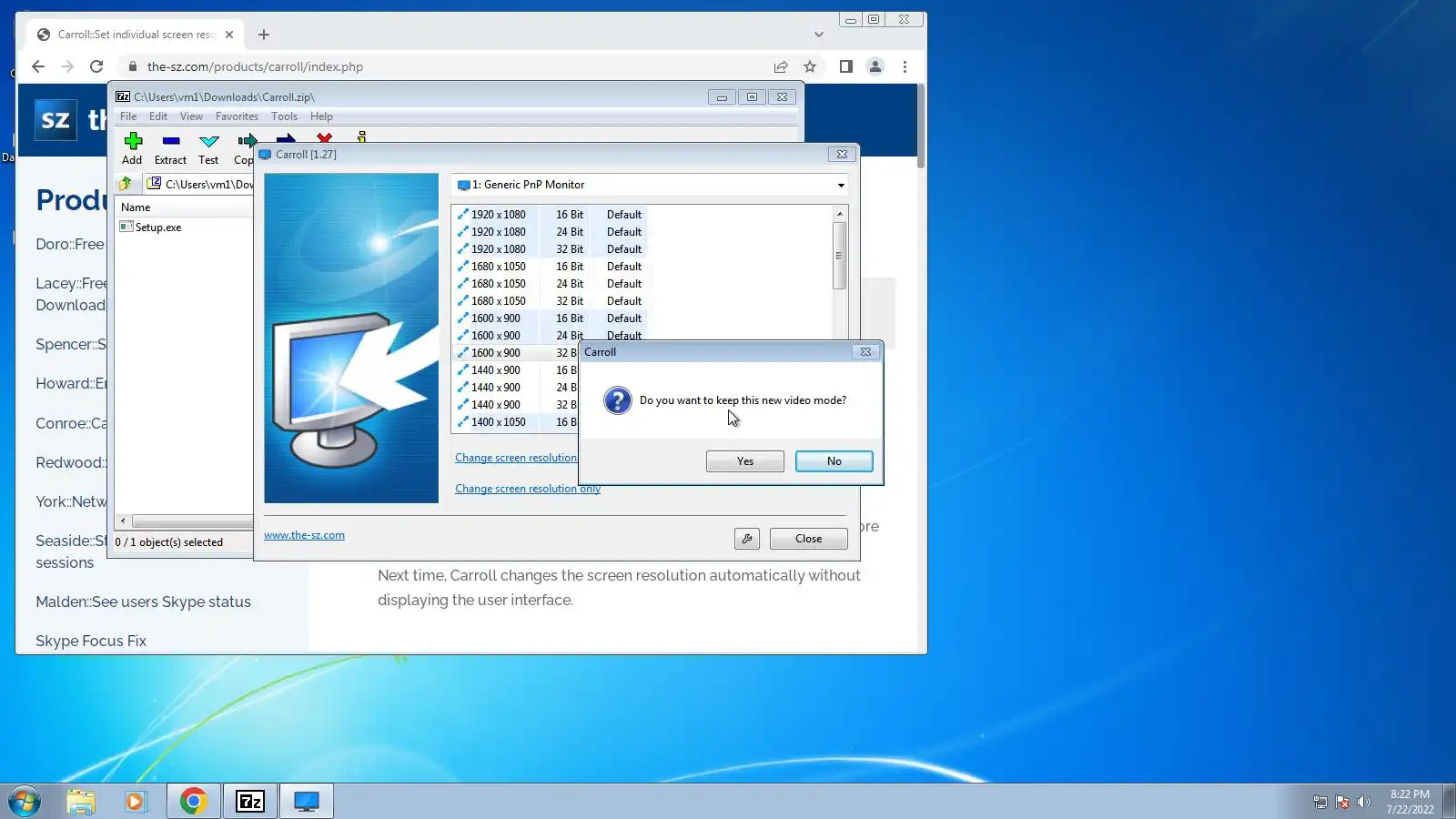1456x819 pixels.
Task: Open Favorites menu in 7-Zip
Action: point(237,116)
